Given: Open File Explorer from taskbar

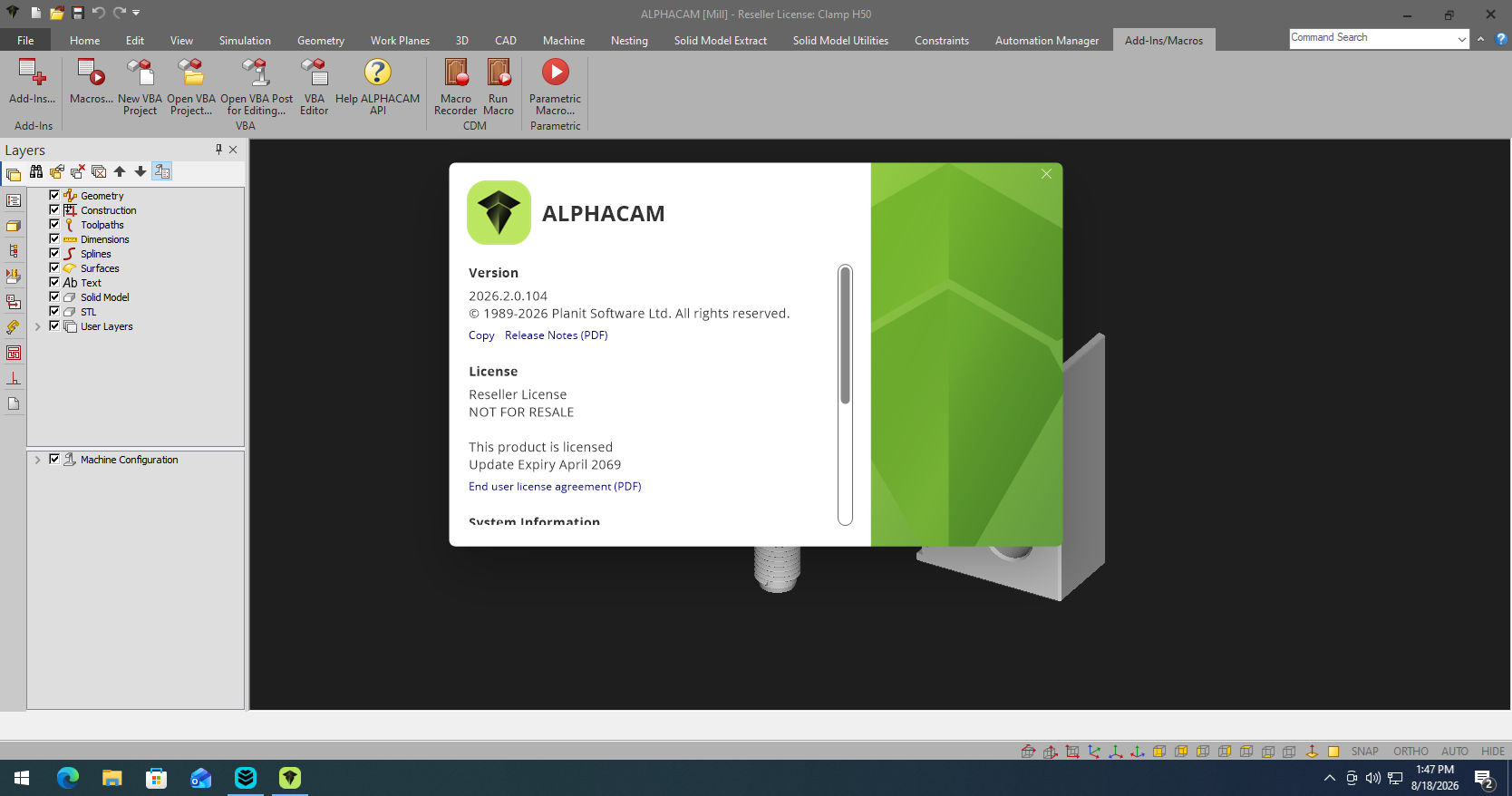Looking at the screenshot, I should (x=111, y=778).
